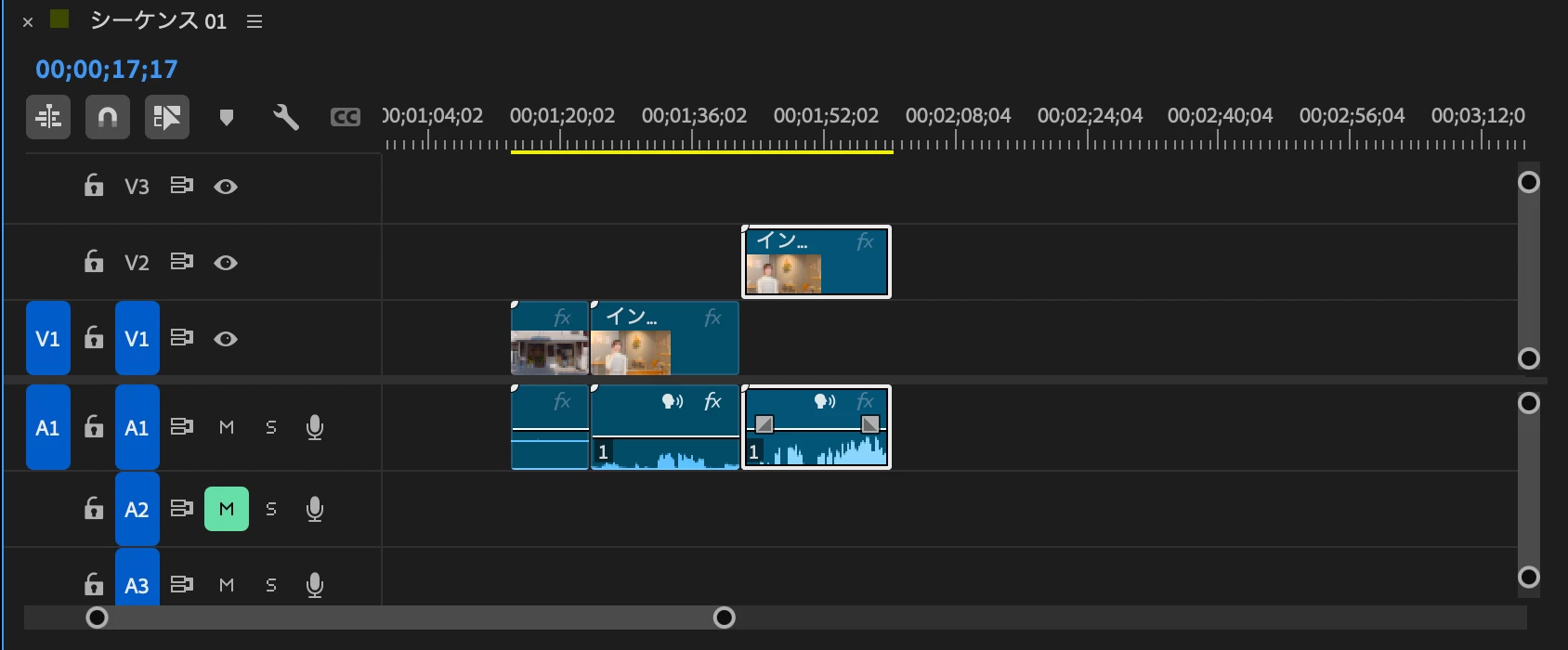
Task: Select the highlighted audio clip on A1
Action: (816, 427)
